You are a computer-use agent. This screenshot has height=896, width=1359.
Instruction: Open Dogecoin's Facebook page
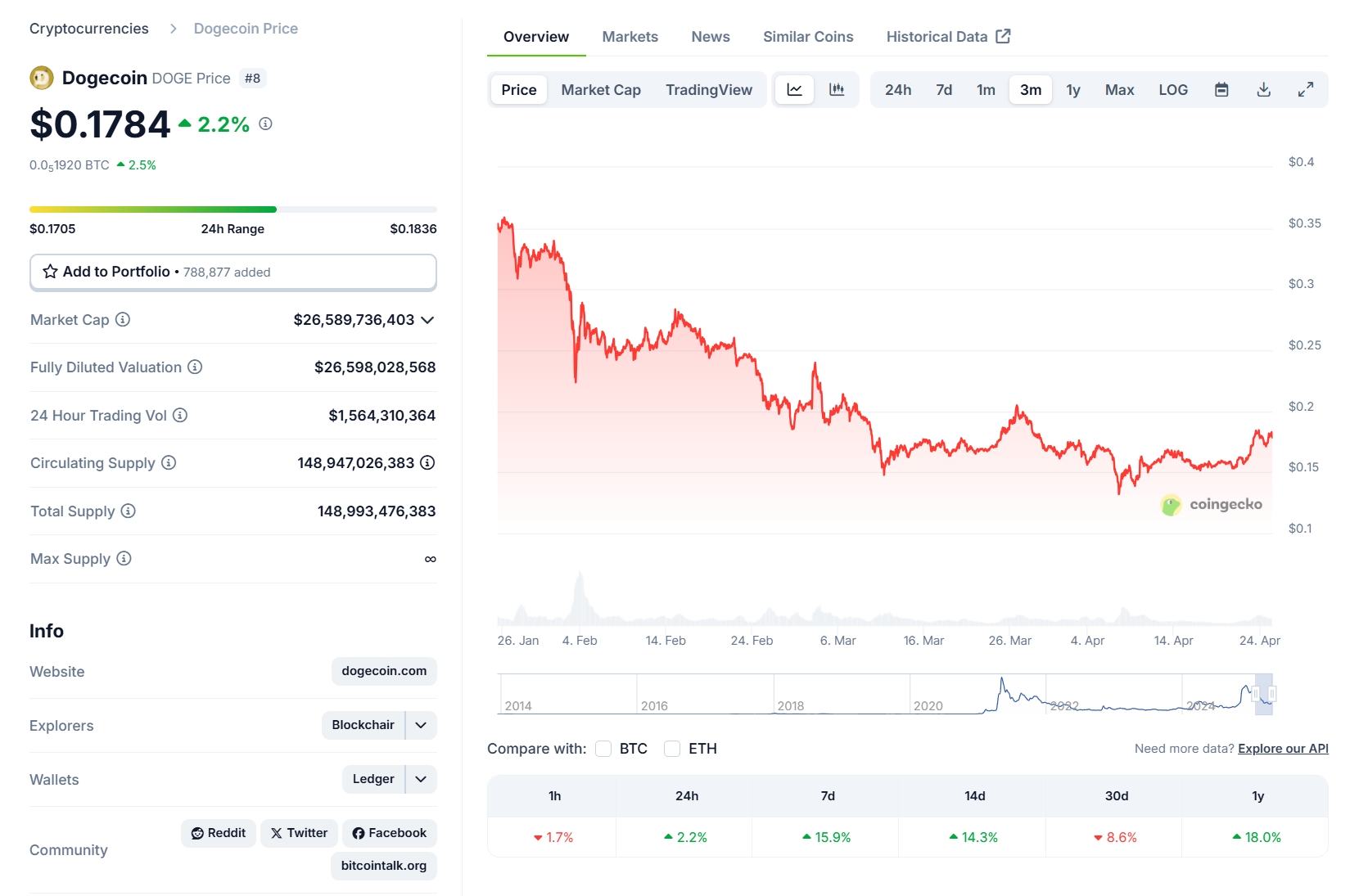tap(390, 832)
